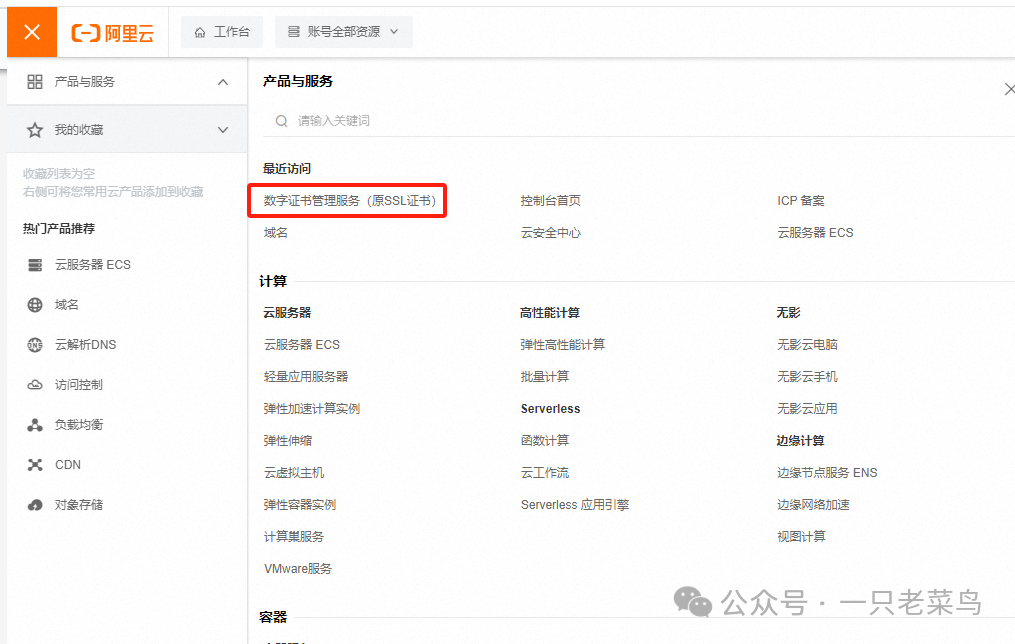1015x644 pixels.
Task: Open 负载均衡 in the sidebar
Action: [79, 425]
